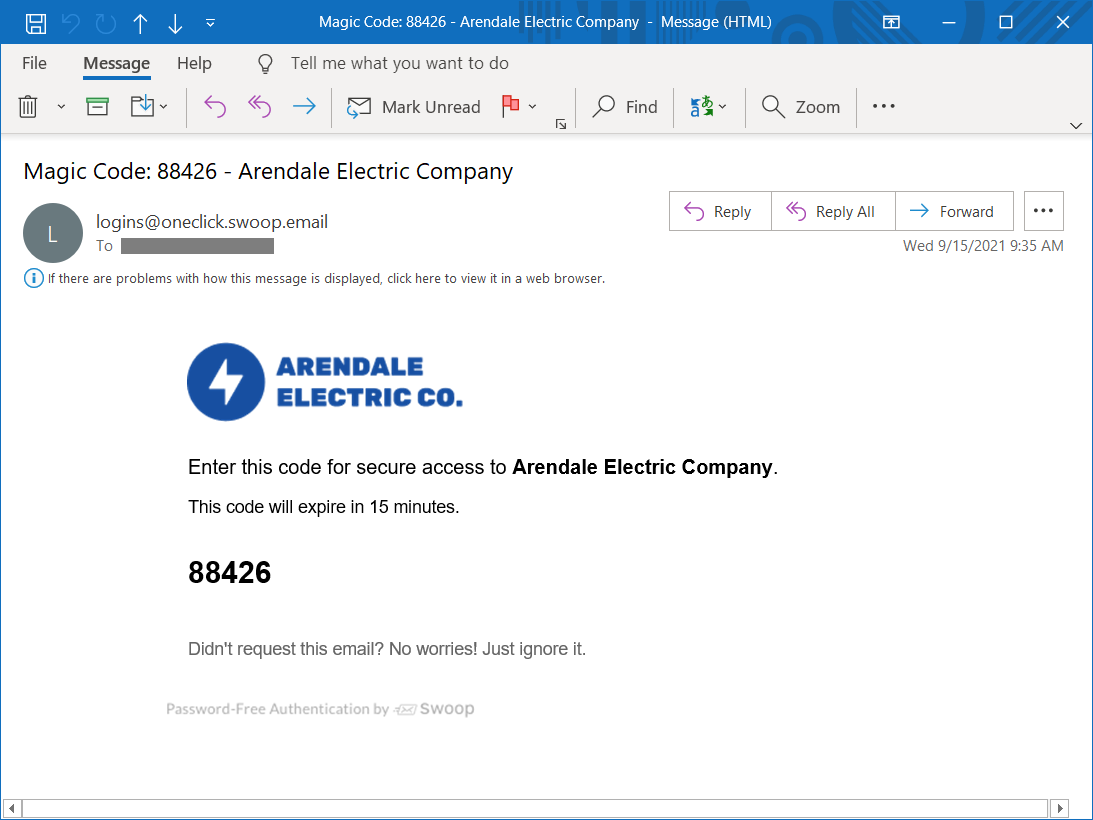
Task: Open Customize Quick Access Toolbar dropdown
Action: pos(210,23)
